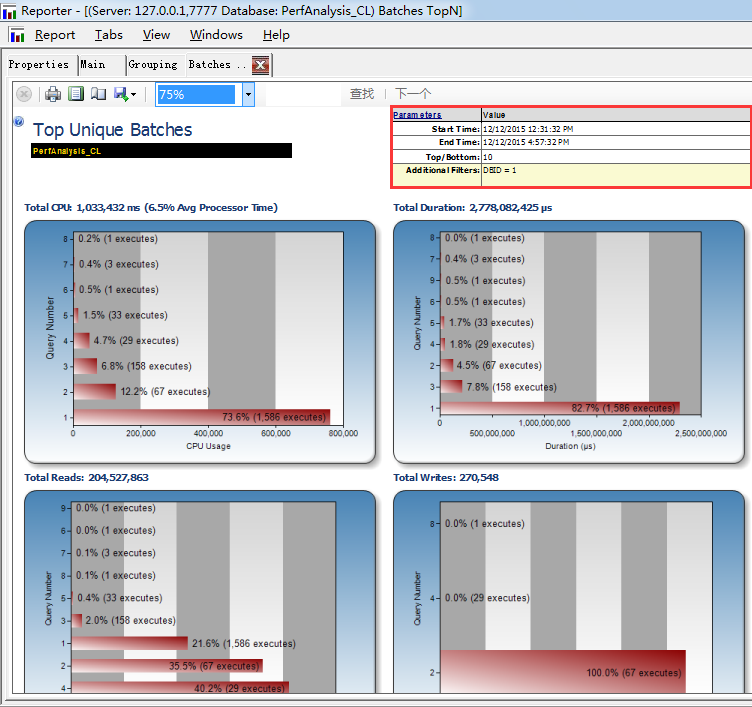
Task: Switch to the Grouping tab
Action: 153,65
